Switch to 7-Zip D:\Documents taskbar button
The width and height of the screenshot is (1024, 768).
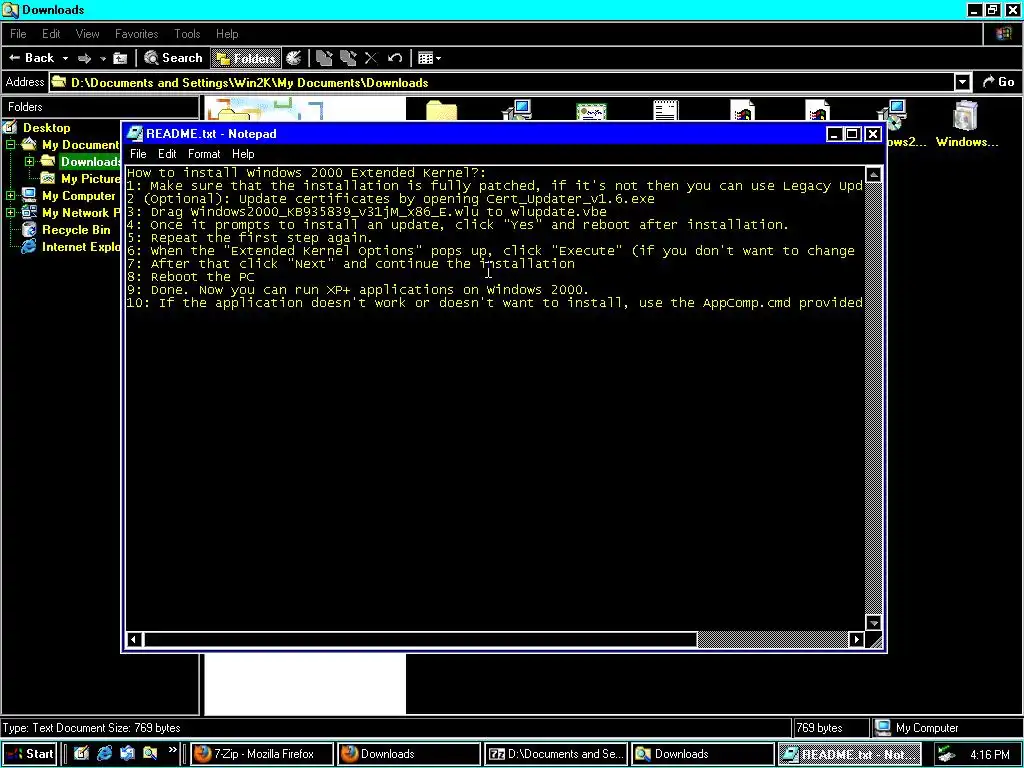[556, 754]
